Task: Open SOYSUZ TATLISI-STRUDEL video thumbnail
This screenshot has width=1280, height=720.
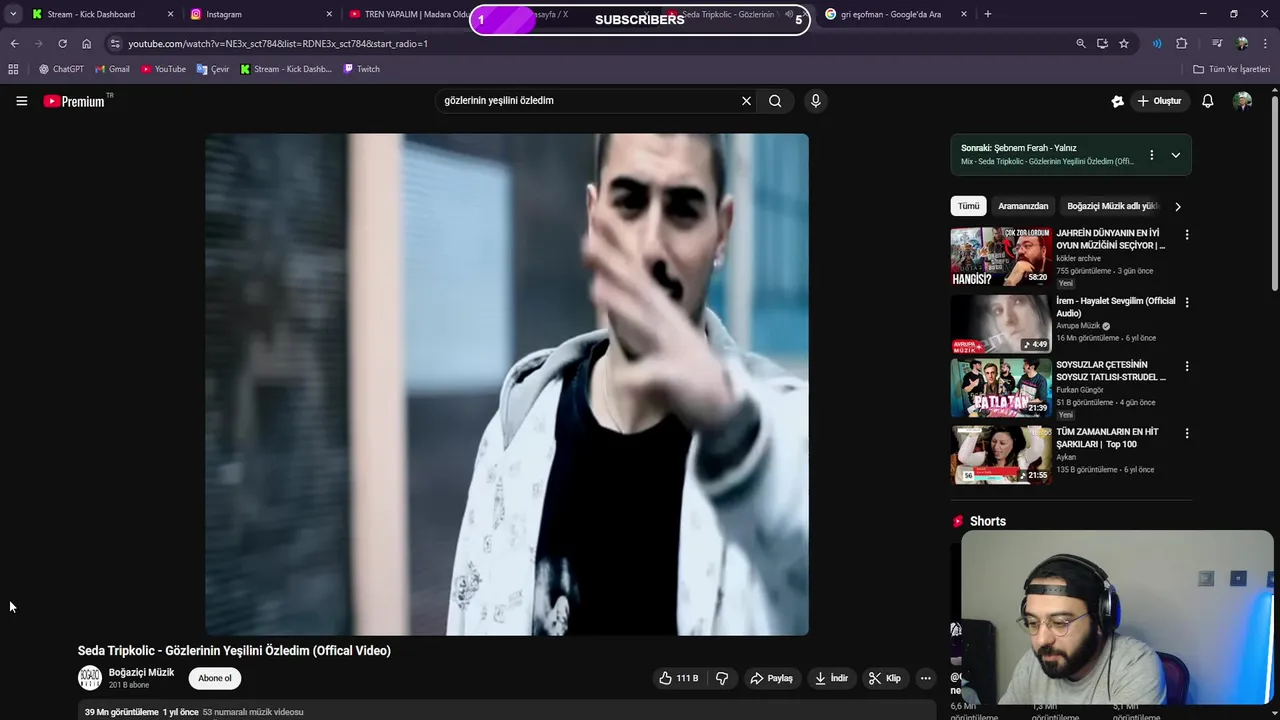Action: point(1000,388)
